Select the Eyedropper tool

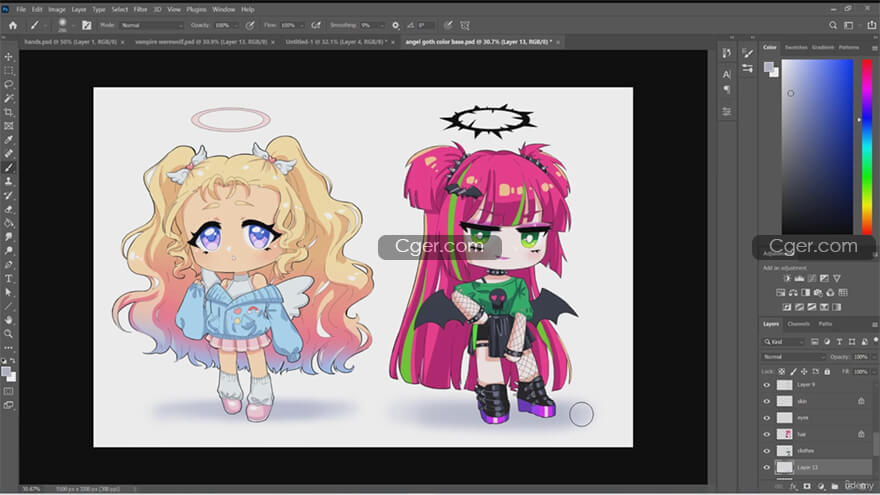(x=8, y=140)
